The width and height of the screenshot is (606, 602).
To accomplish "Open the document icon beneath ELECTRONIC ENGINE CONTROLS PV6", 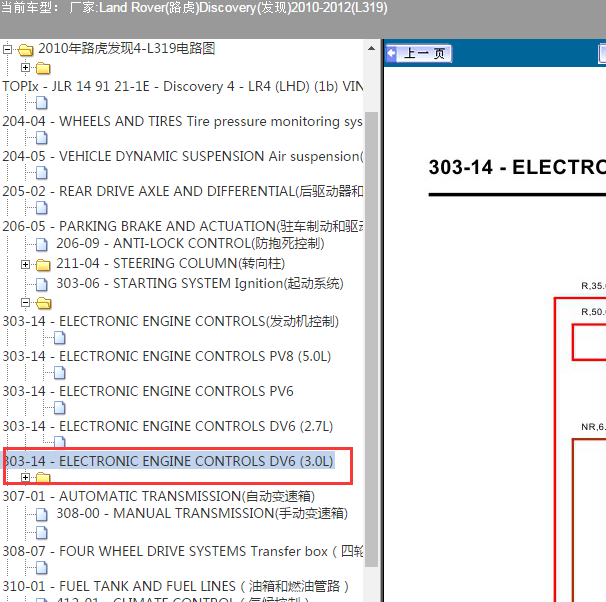I will point(60,408).
